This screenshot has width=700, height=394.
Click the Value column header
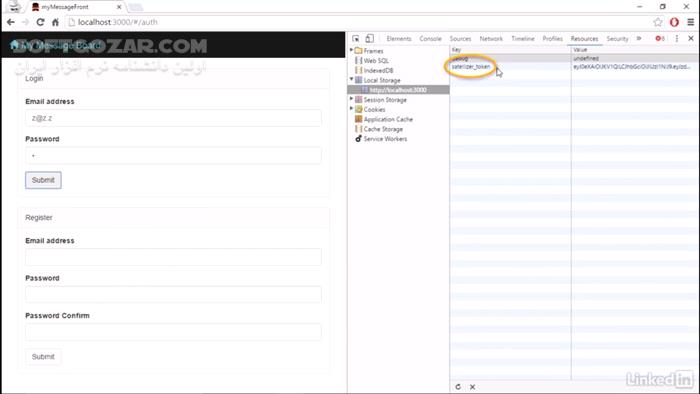click(x=635, y=50)
